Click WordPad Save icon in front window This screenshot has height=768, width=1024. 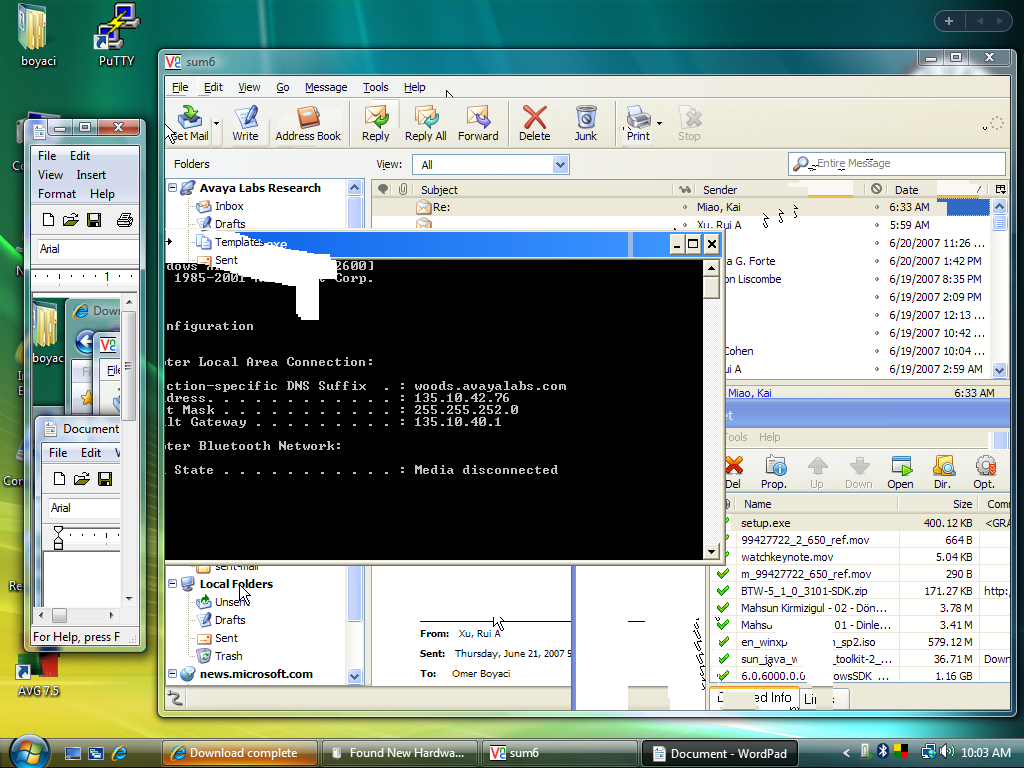pos(94,220)
